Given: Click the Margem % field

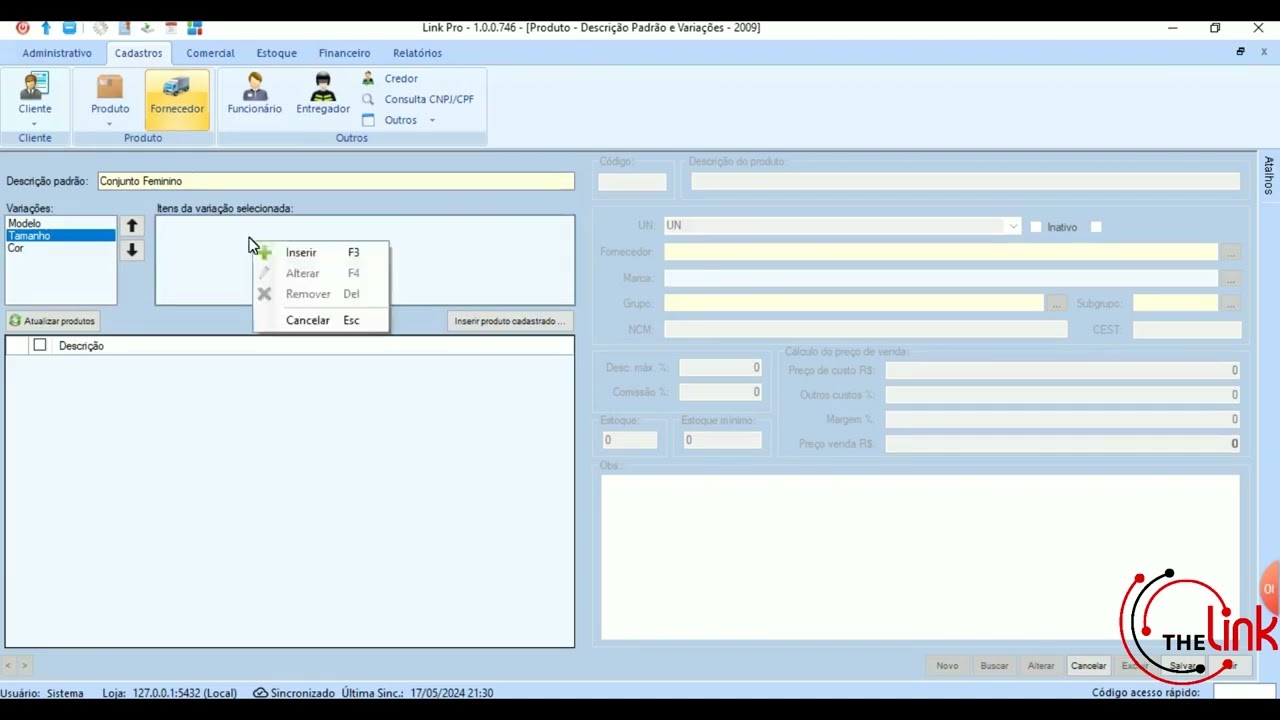Looking at the screenshot, I should (1063, 419).
